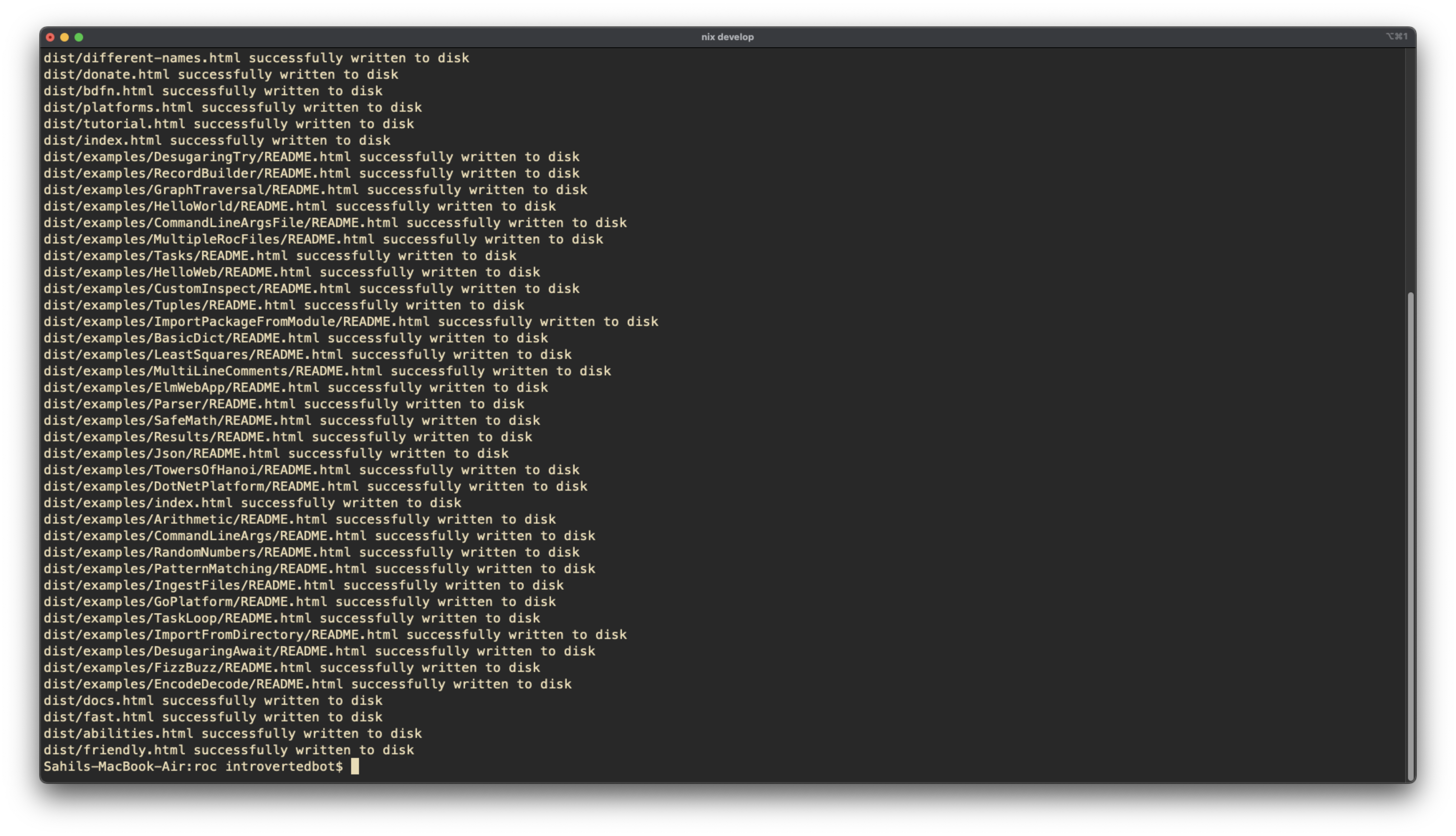1456x836 pixels.
Task: Click the FizzBuzz/README.html line
Action: [292, 668]
